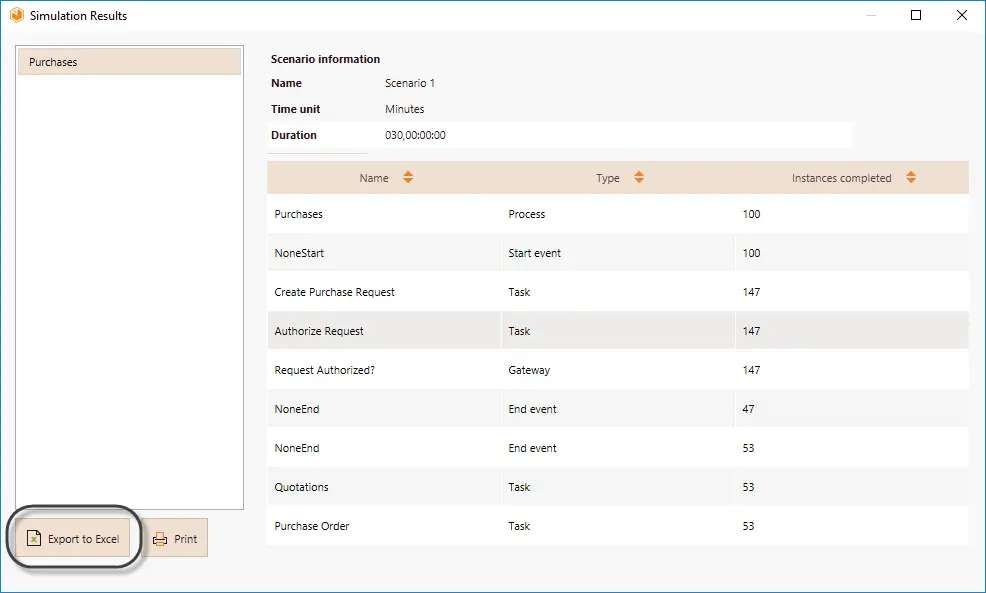Close the Simulation Results window
The height and width of the screenshot is (593, 986).
[x=961, y=15]
